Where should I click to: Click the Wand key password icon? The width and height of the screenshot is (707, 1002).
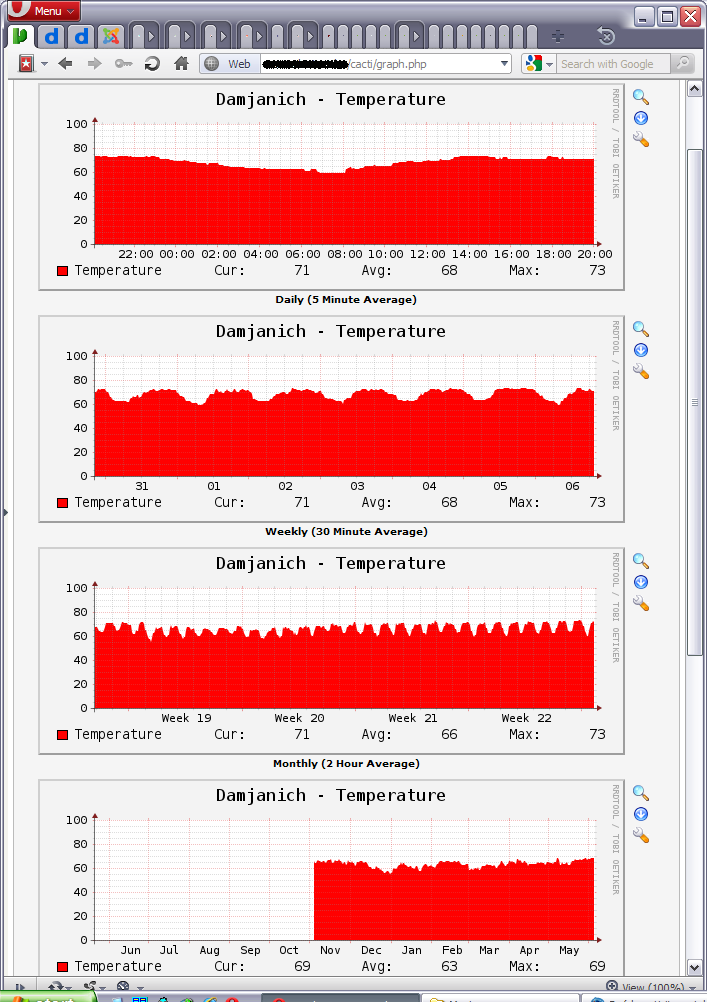pyautogui.click(x=123, y=63)
